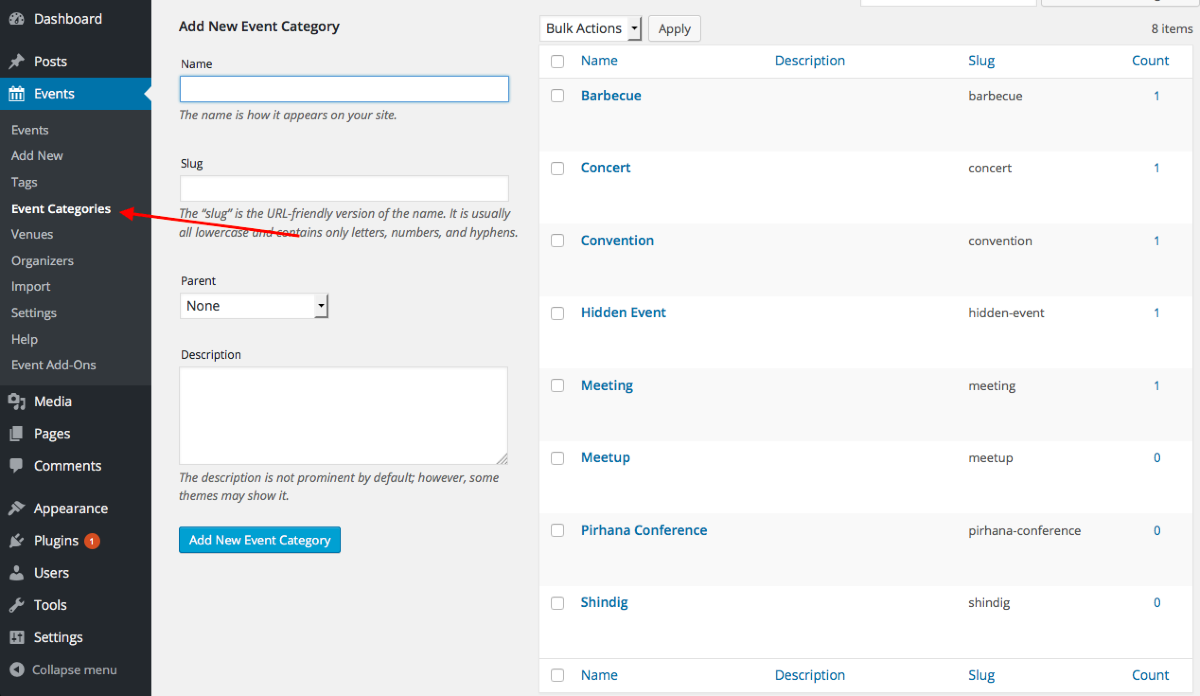The image size is (1200, 696).
Task: Click the Plugins plug icon
Action: click(x=17, y=541)
